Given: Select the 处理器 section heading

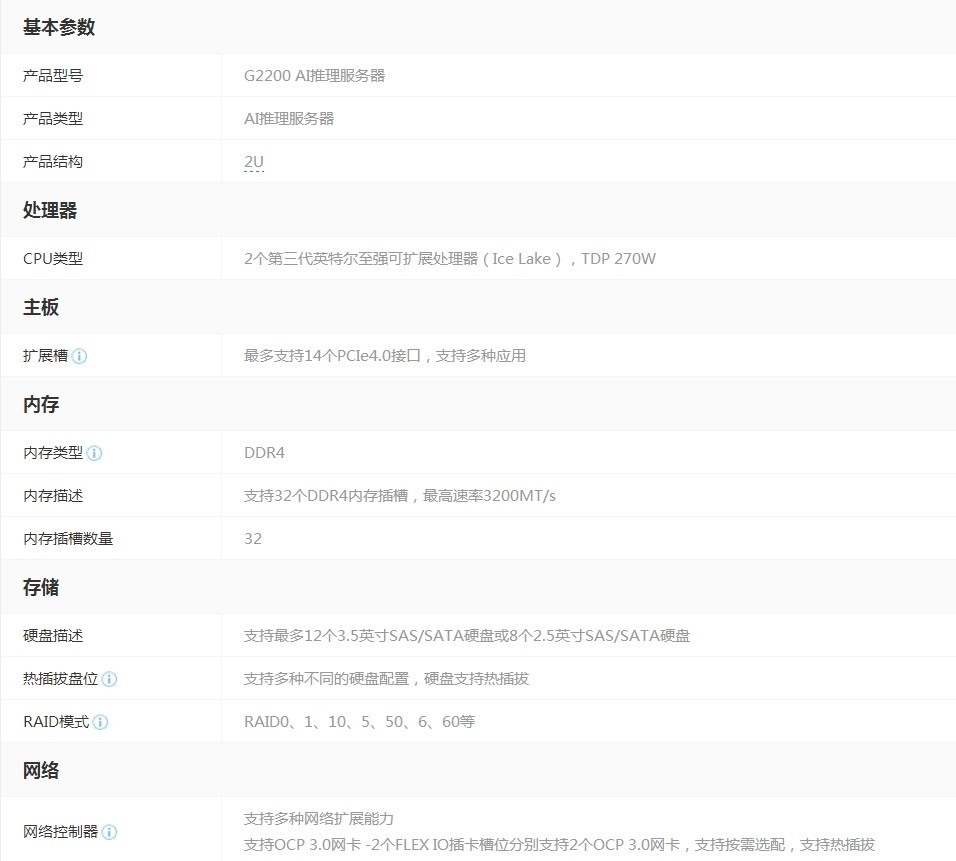Looking at the screenshot, I should click(x=50, y=211).
